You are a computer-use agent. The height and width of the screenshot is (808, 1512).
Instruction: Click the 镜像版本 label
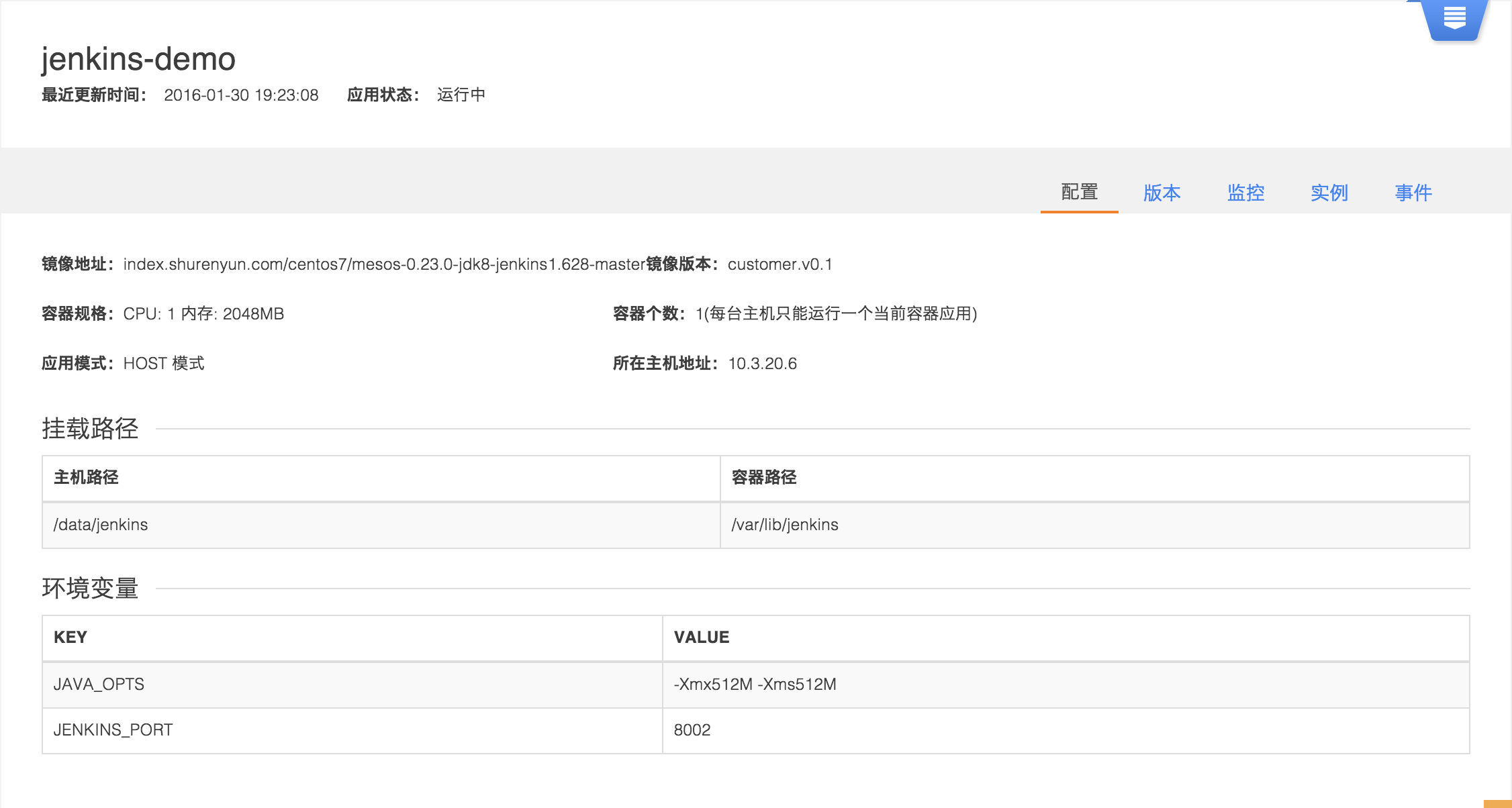[682, 264]
